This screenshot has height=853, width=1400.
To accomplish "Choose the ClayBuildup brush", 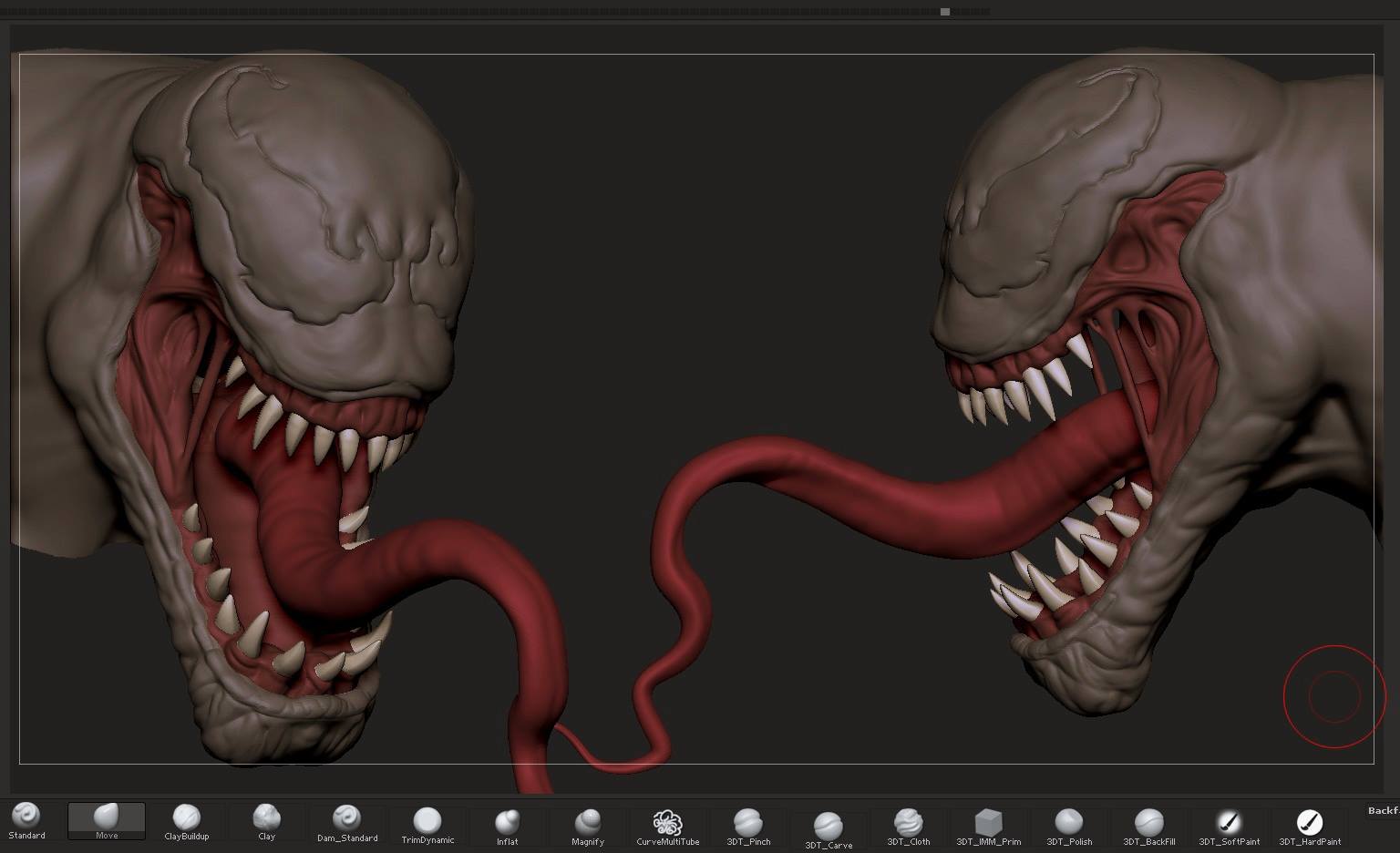I will pos(187,821).
